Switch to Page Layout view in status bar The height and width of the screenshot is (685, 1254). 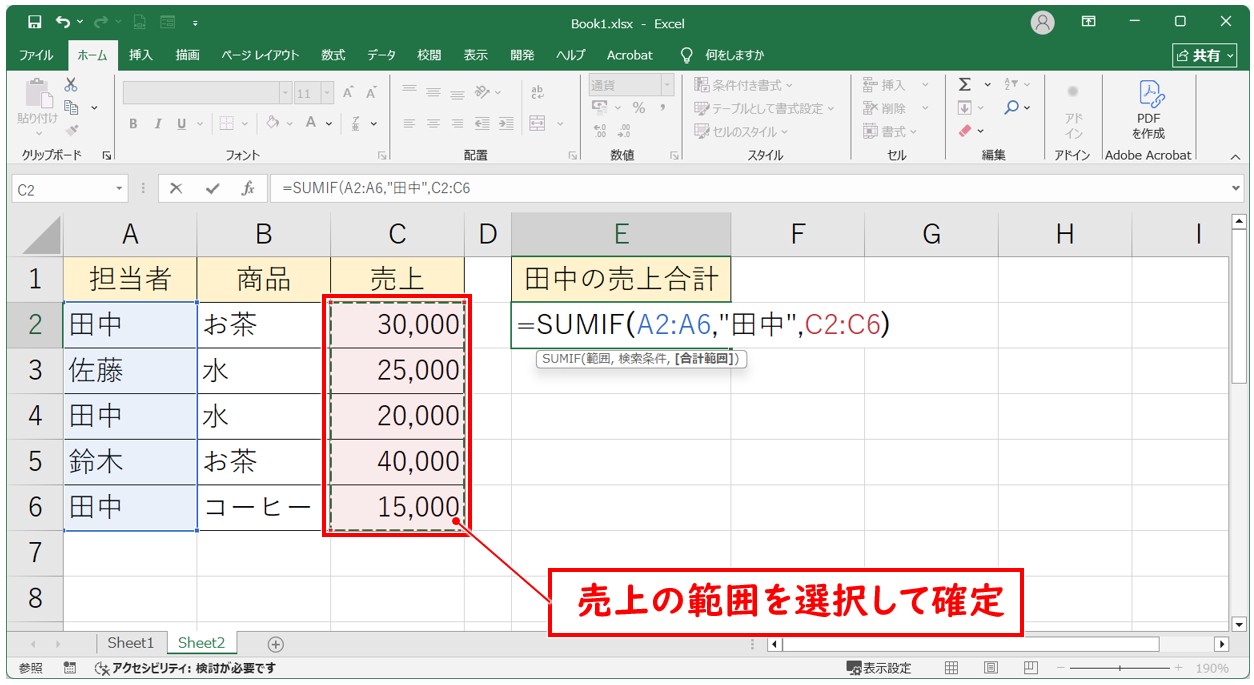pyautogui.click(x=990, y=668)
